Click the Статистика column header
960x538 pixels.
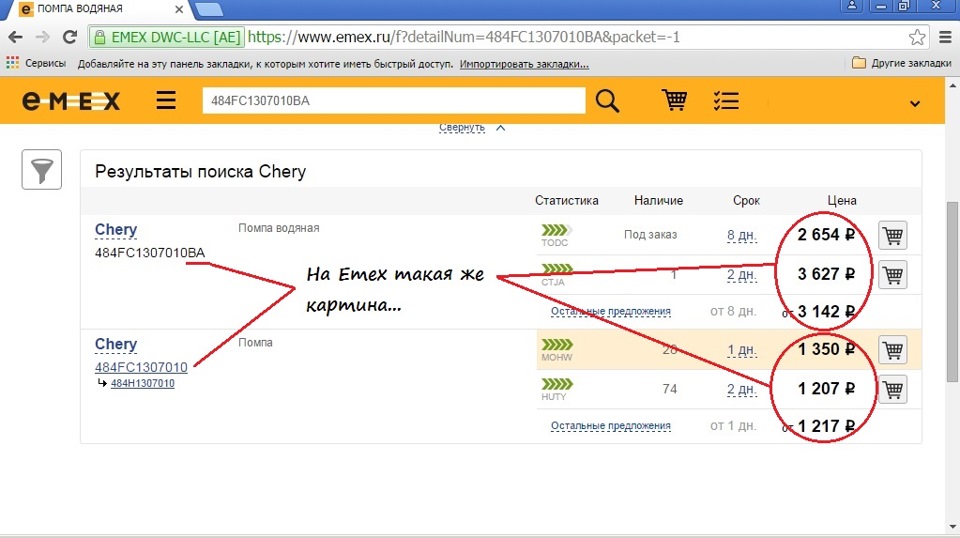pos(566,200)
